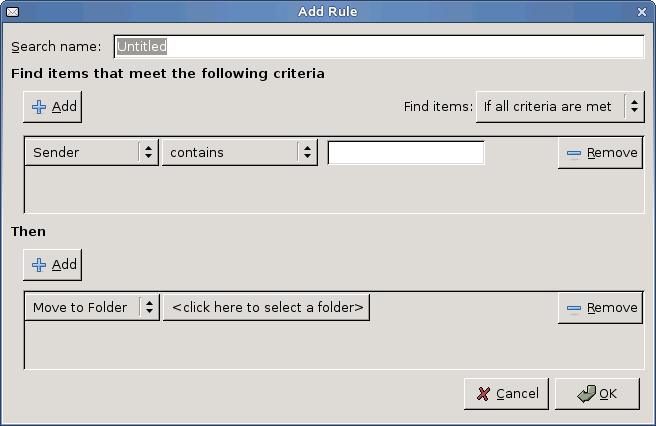Click the plus icon on the criteria Add button
The image size is (656, 426).
[x=39, y=107]
